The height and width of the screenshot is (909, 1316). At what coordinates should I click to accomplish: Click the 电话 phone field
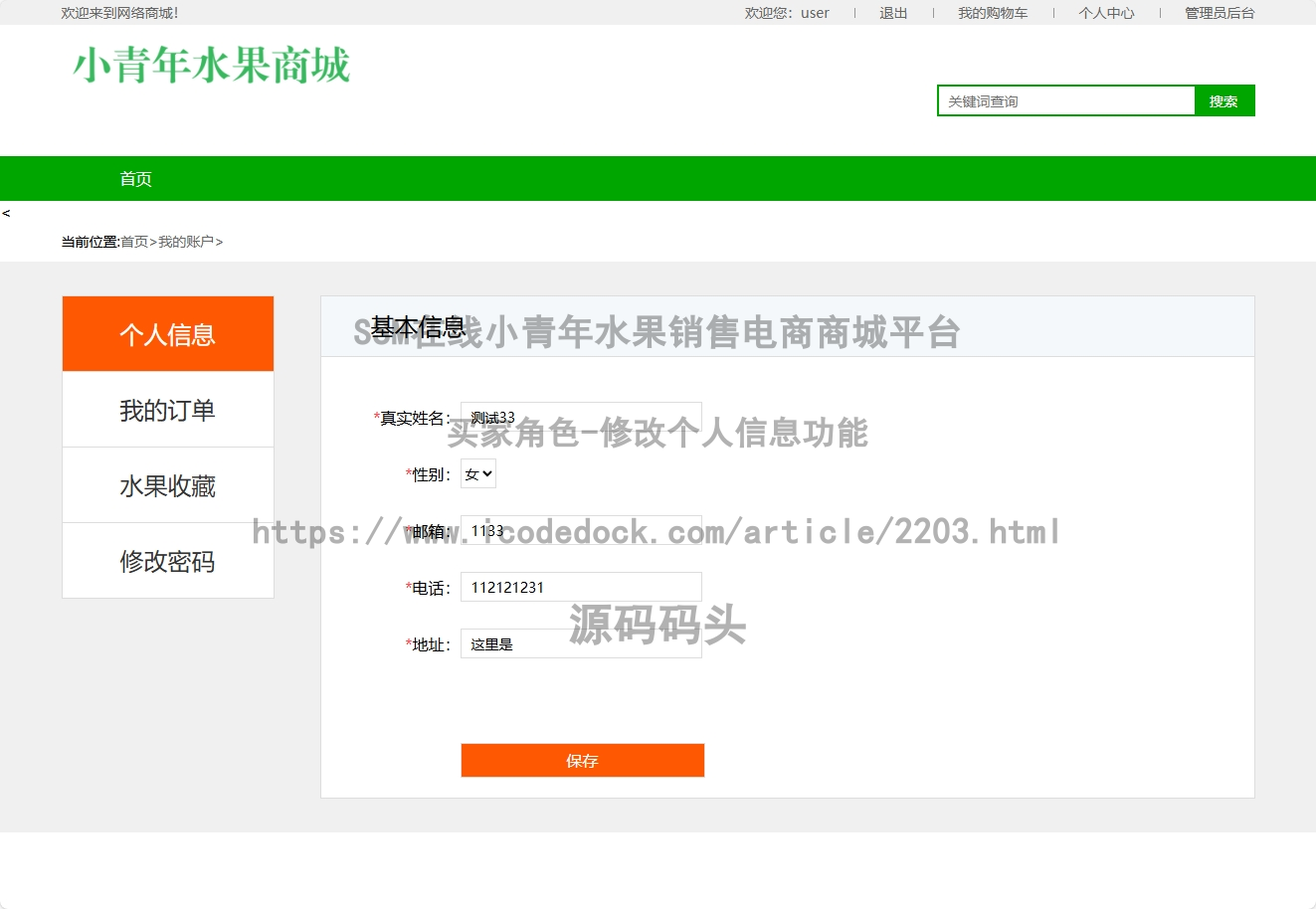point(581,587)
